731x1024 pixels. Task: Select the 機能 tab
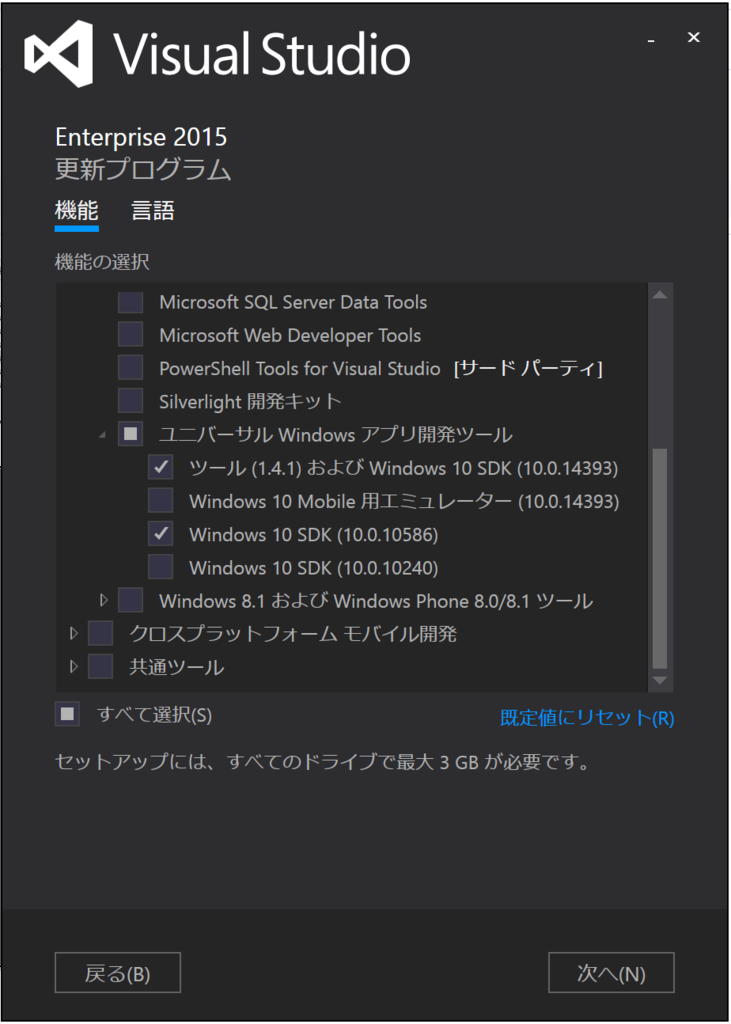click(76, 211)
